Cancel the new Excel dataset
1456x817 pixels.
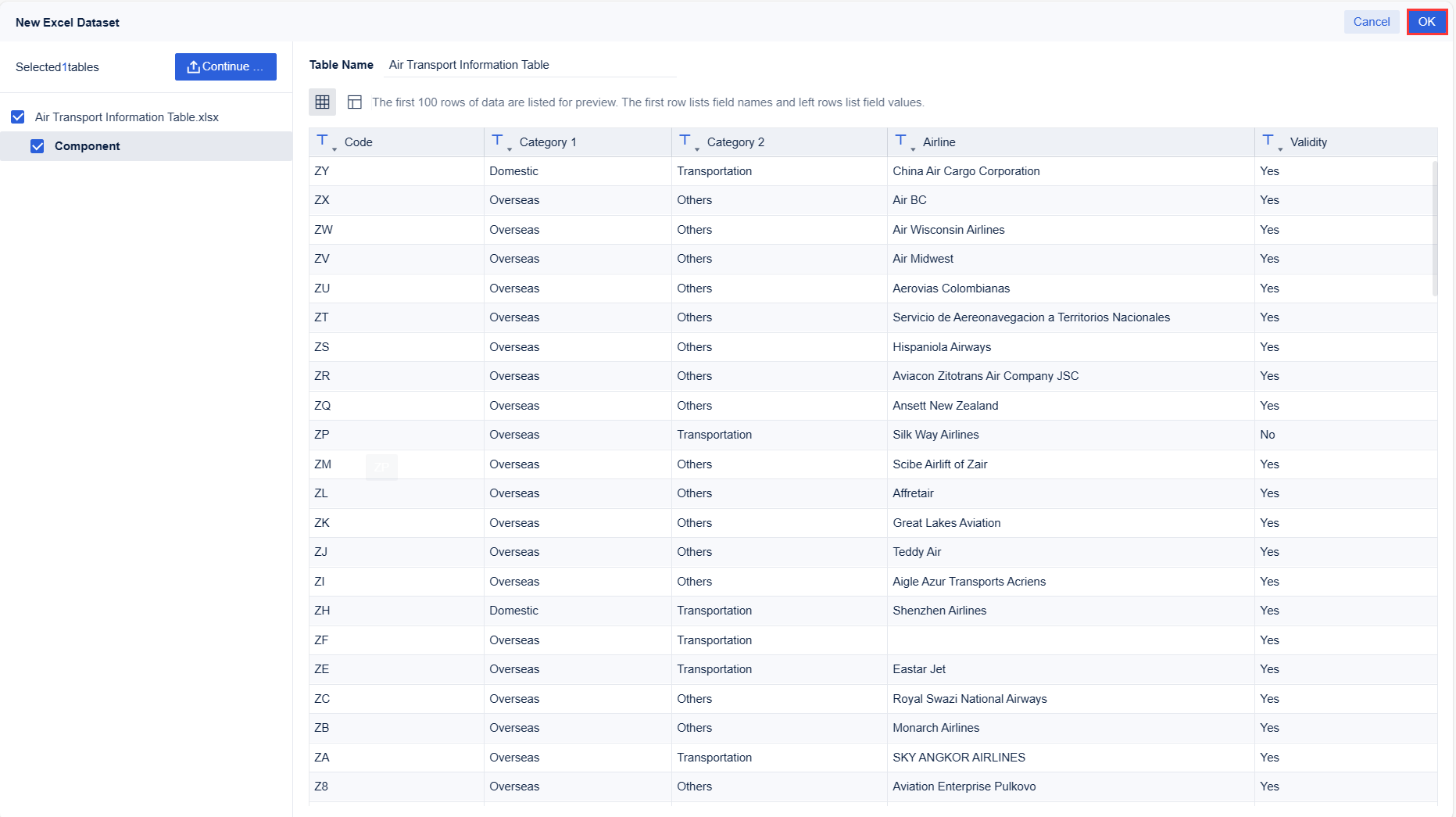(x=1371, y=22)
